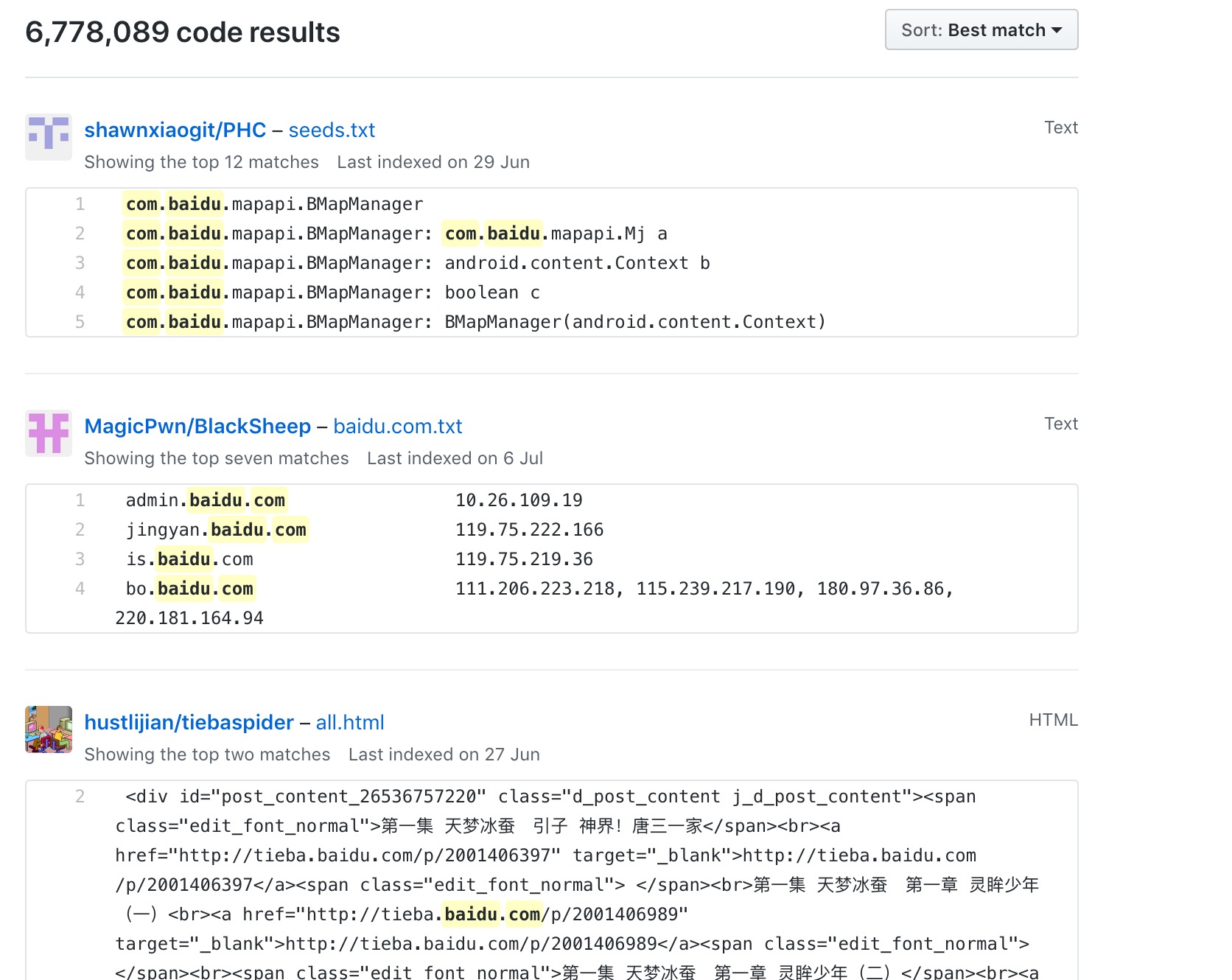Viewport: 1232px width, 980px height.
Task: Open the baidu.com.txt file link
Action: click(398, 426)
